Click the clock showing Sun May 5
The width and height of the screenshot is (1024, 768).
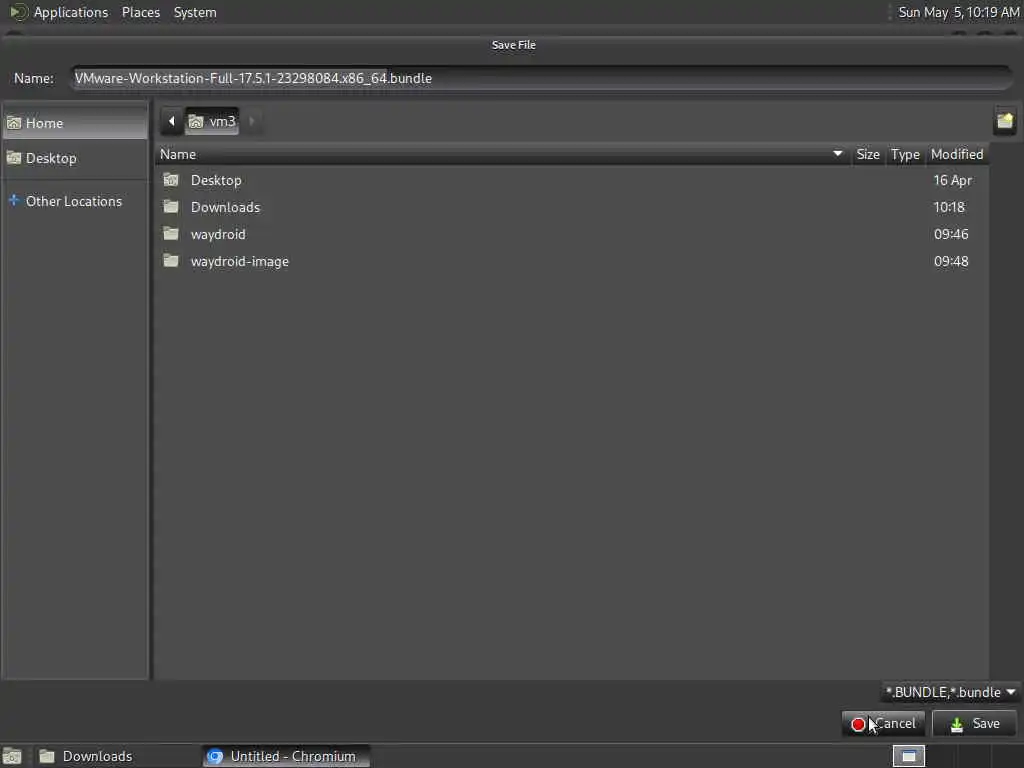(x=958, y=12)
